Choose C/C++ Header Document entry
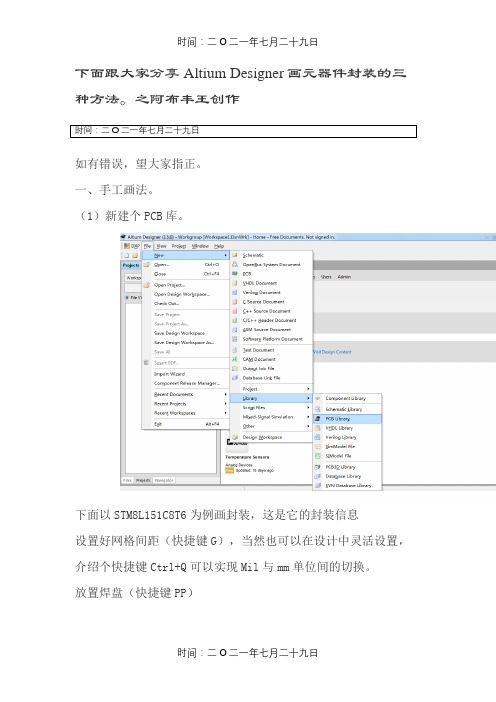 pos(269,320)
